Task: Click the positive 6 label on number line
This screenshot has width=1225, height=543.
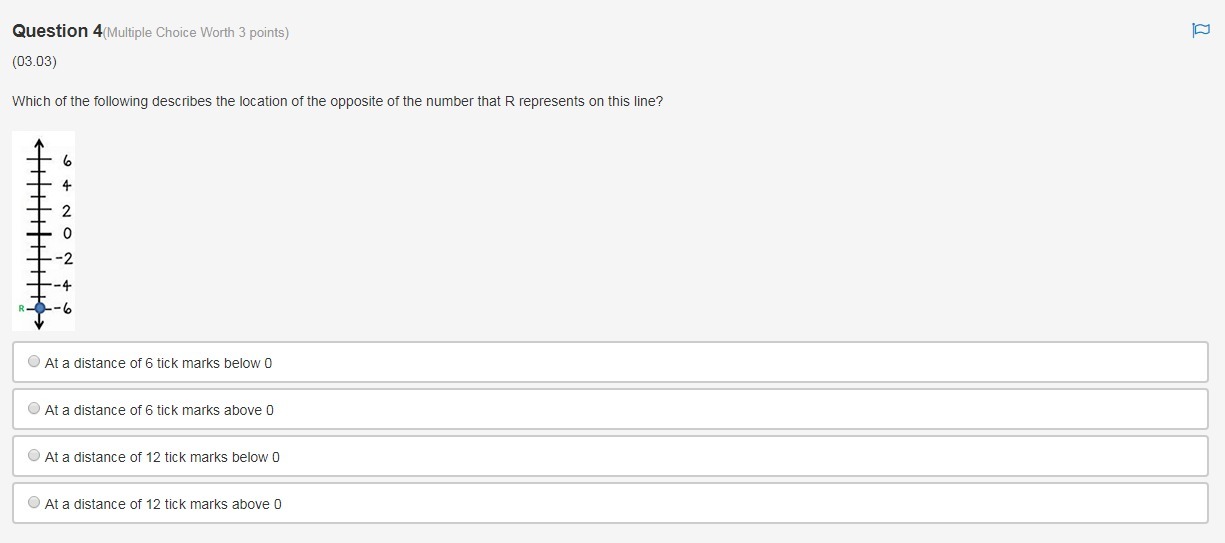Action: click(x=67, y=161)
